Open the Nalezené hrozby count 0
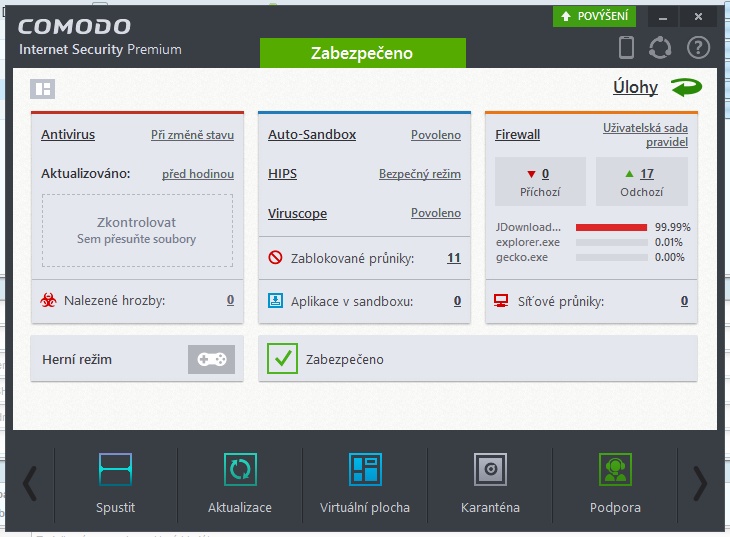The width and height of the screenshot is (730, 537). [230, 300]
